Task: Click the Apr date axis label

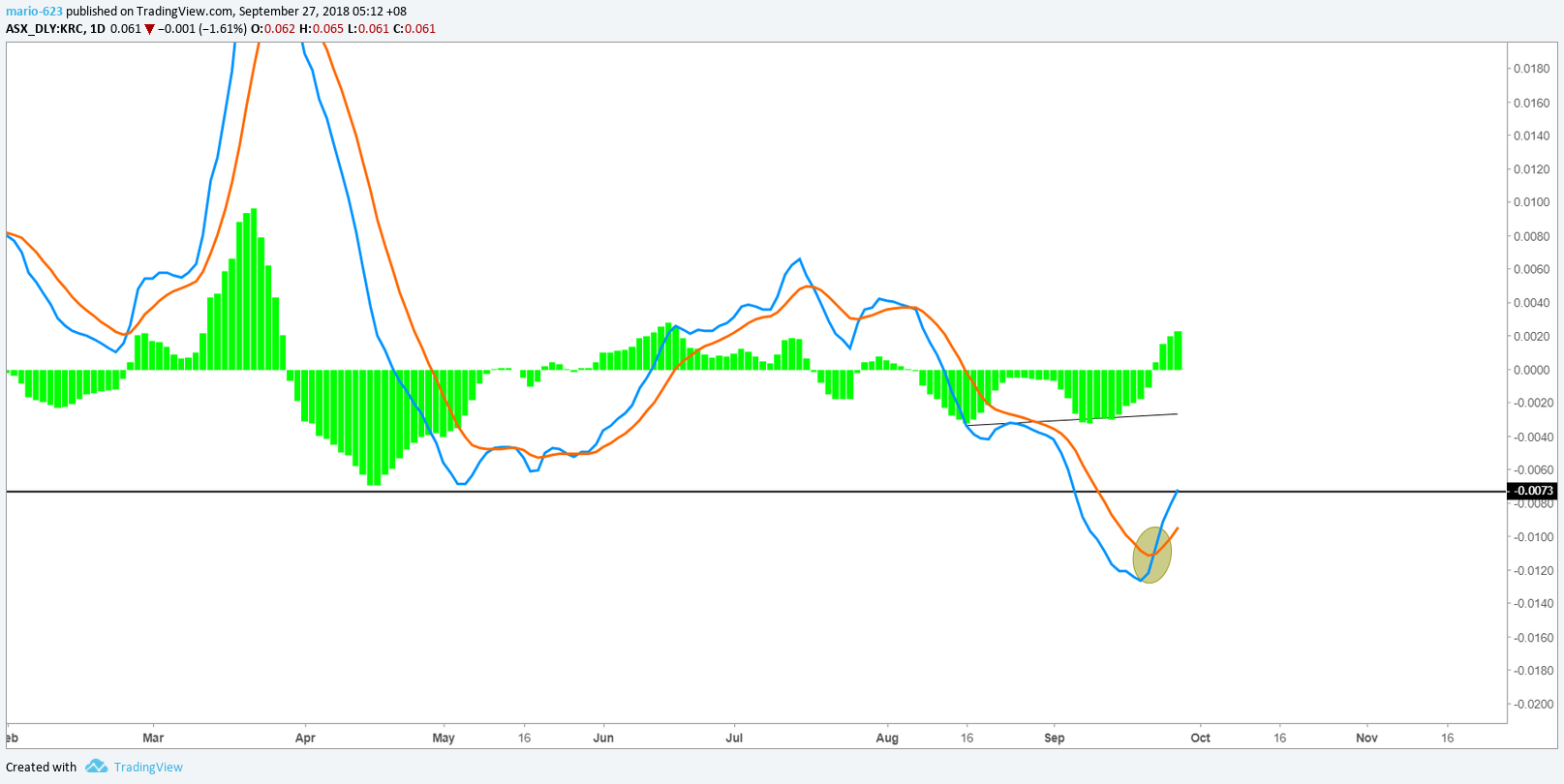Action: click(305, 738)
